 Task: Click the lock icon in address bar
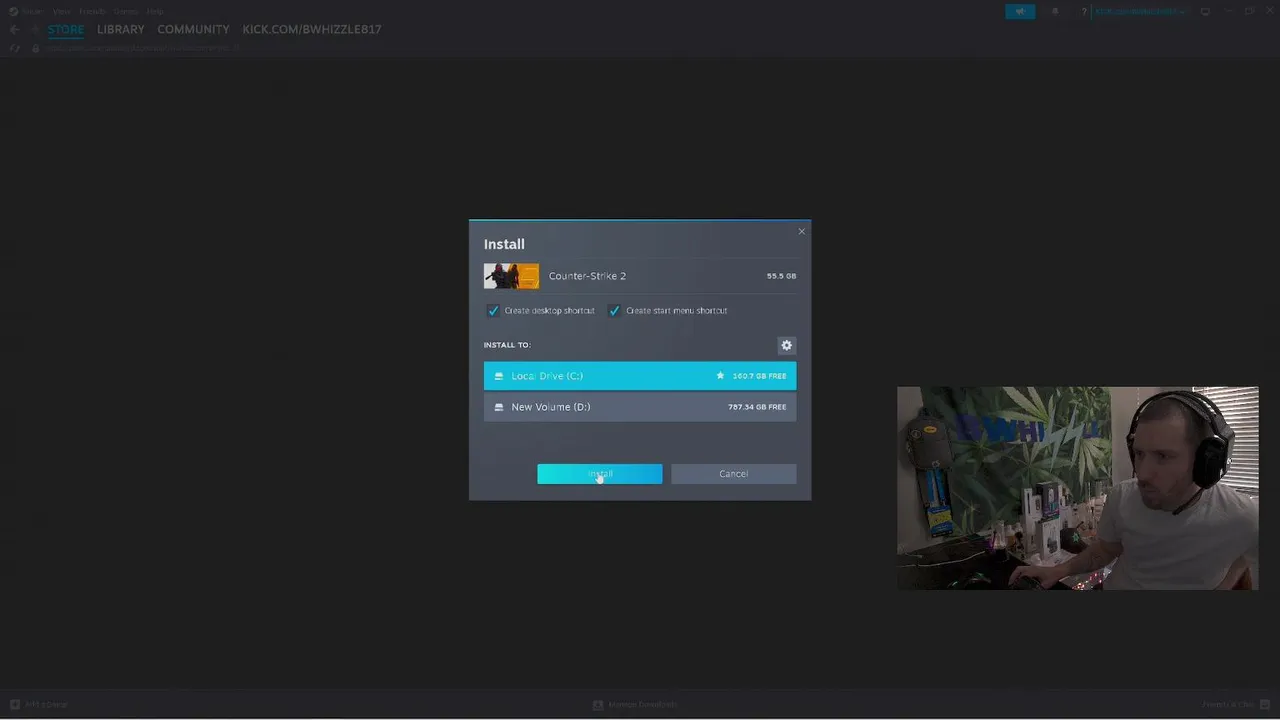(36, 48)
